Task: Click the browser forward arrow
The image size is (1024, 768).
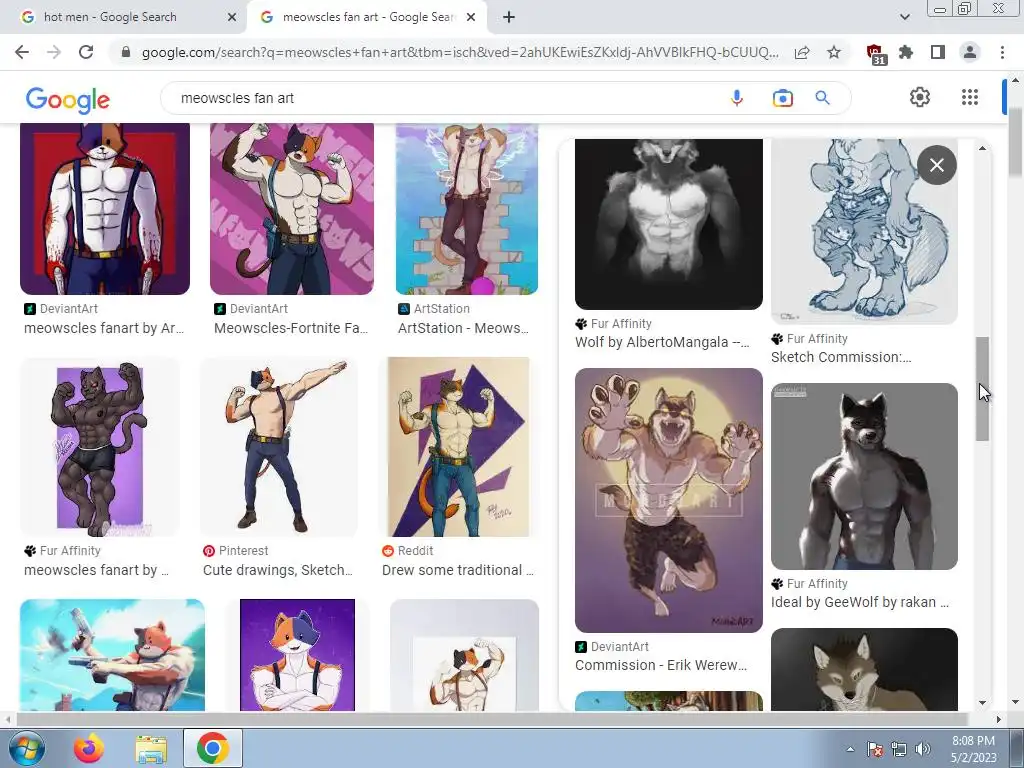Action: (54, 52)
